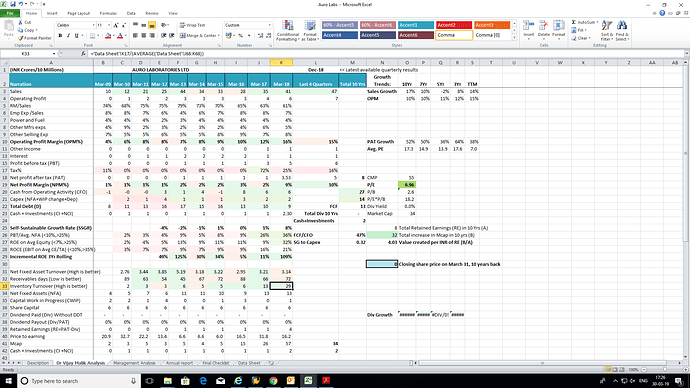Select the green P/E value cell 6.96

[407, 185]
